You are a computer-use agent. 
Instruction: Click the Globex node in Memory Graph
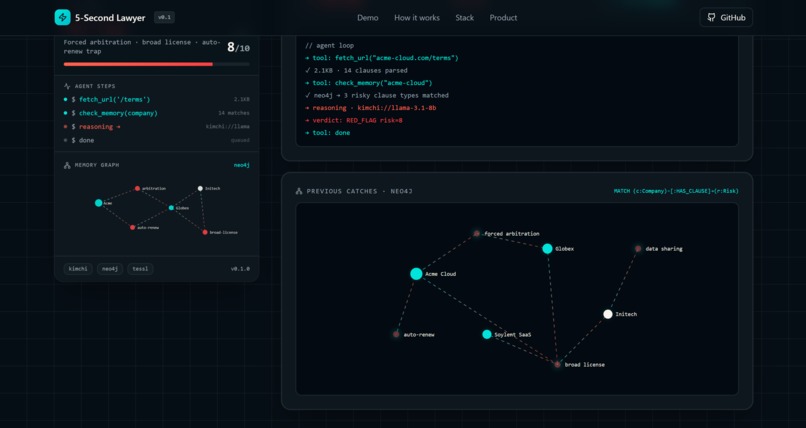click(171, 208)
